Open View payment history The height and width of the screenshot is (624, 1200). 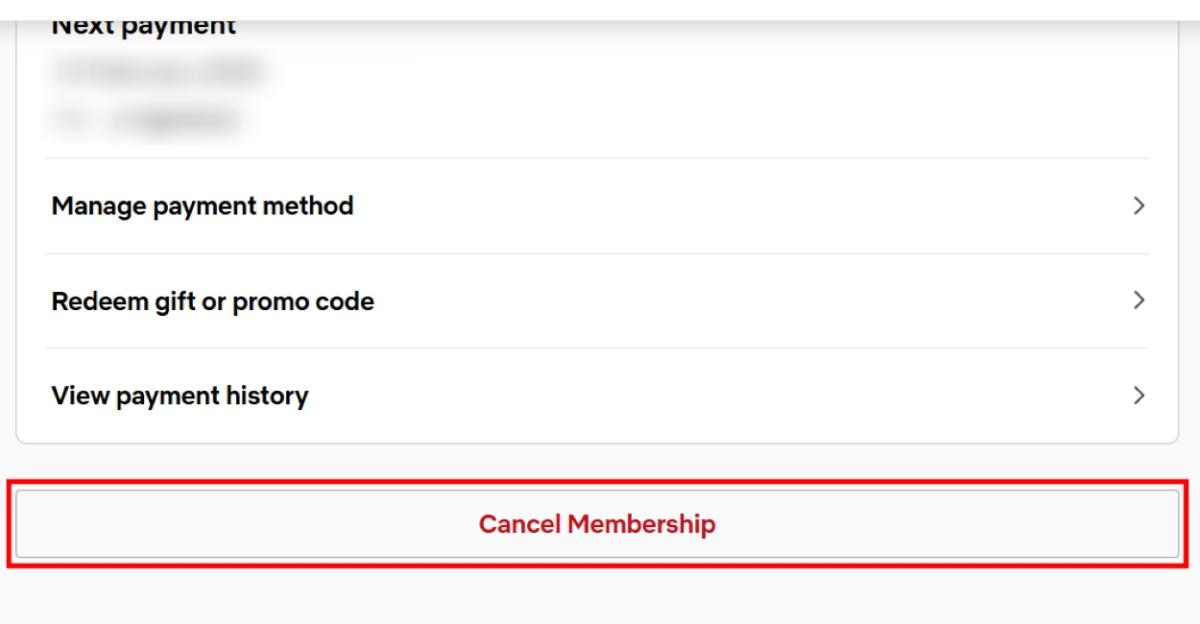180,395
